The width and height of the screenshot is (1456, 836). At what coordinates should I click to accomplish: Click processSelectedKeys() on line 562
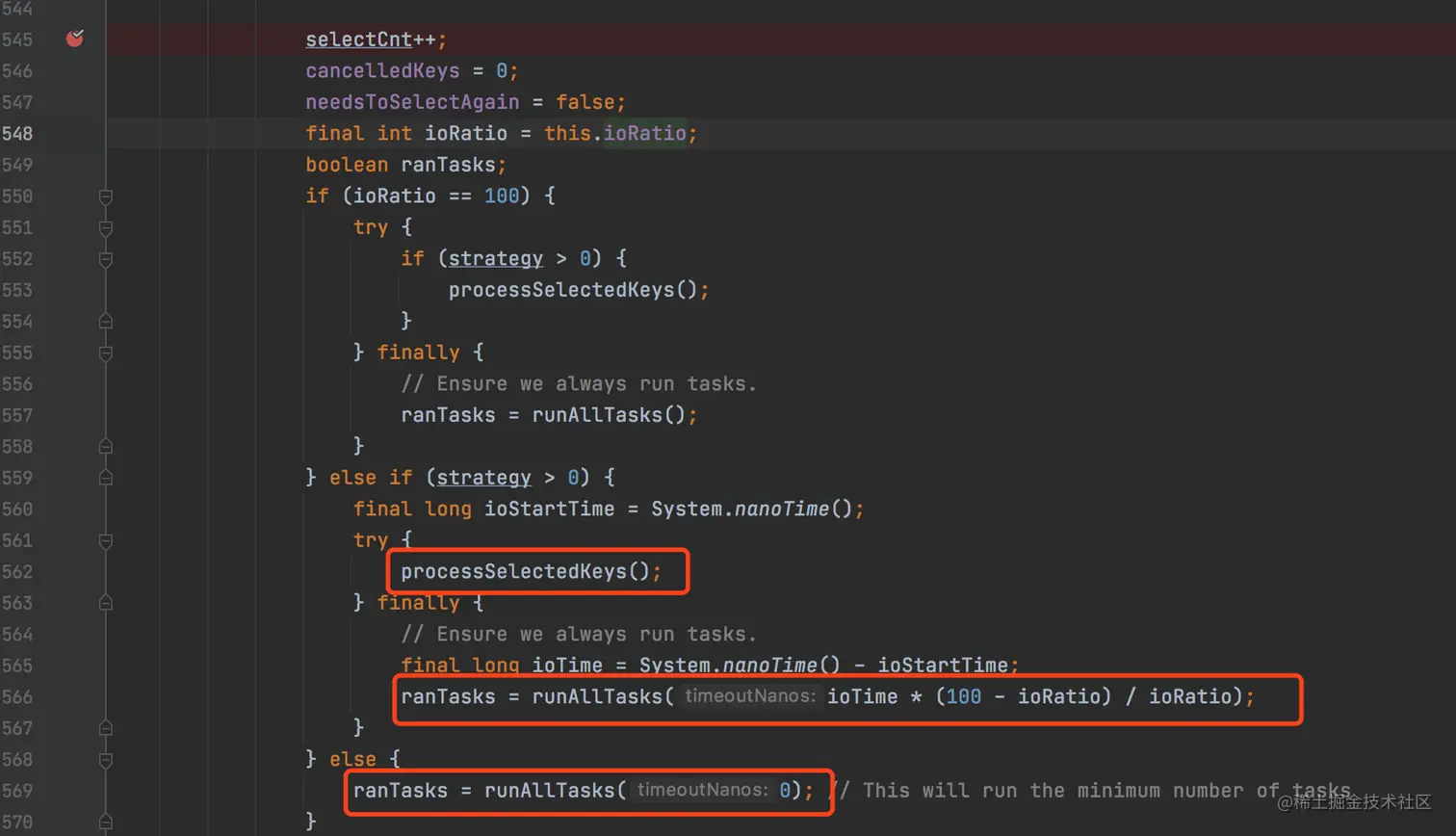click(x=526, y=572)
